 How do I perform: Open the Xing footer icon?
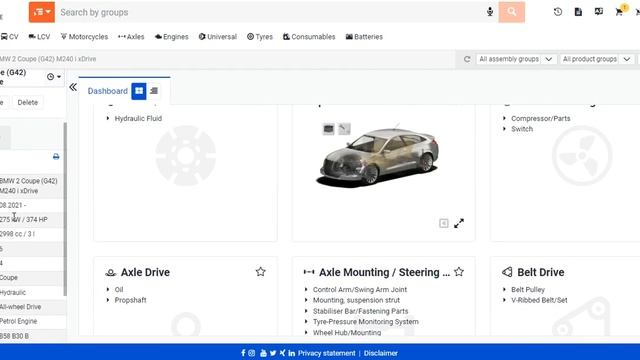[x=282, y=353]
